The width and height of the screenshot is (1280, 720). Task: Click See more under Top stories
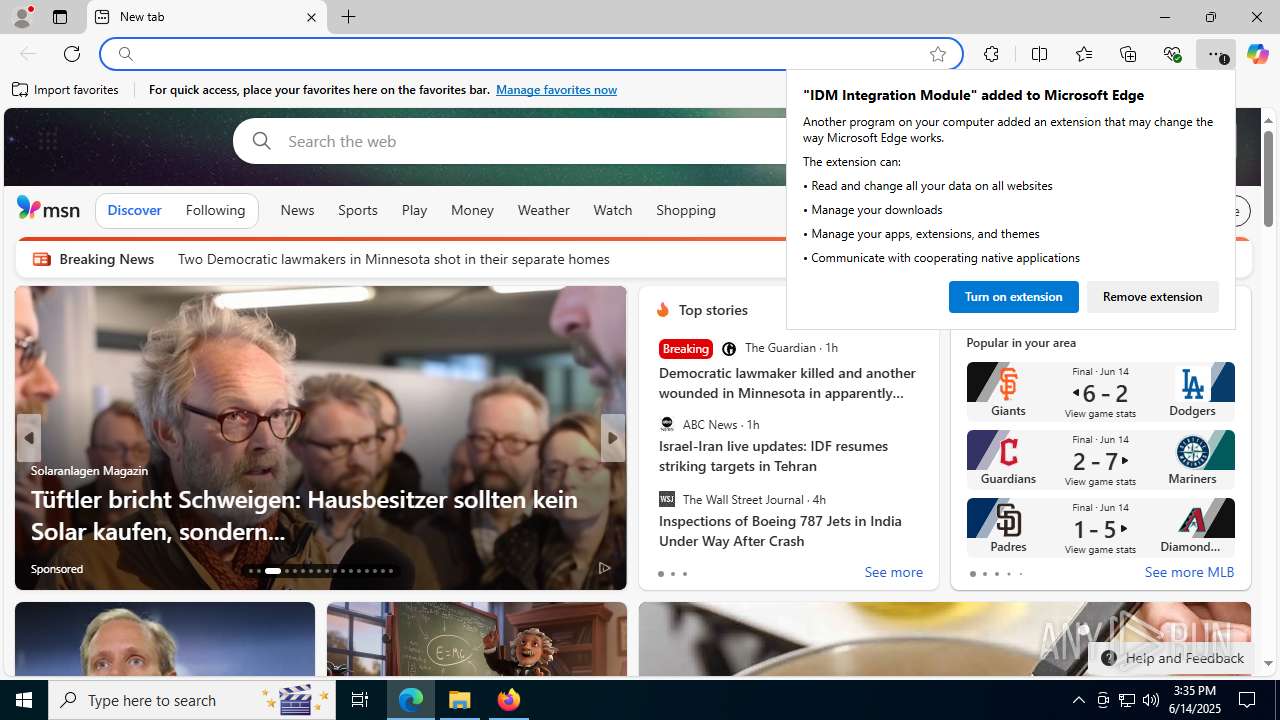click(x=893, y=573)
